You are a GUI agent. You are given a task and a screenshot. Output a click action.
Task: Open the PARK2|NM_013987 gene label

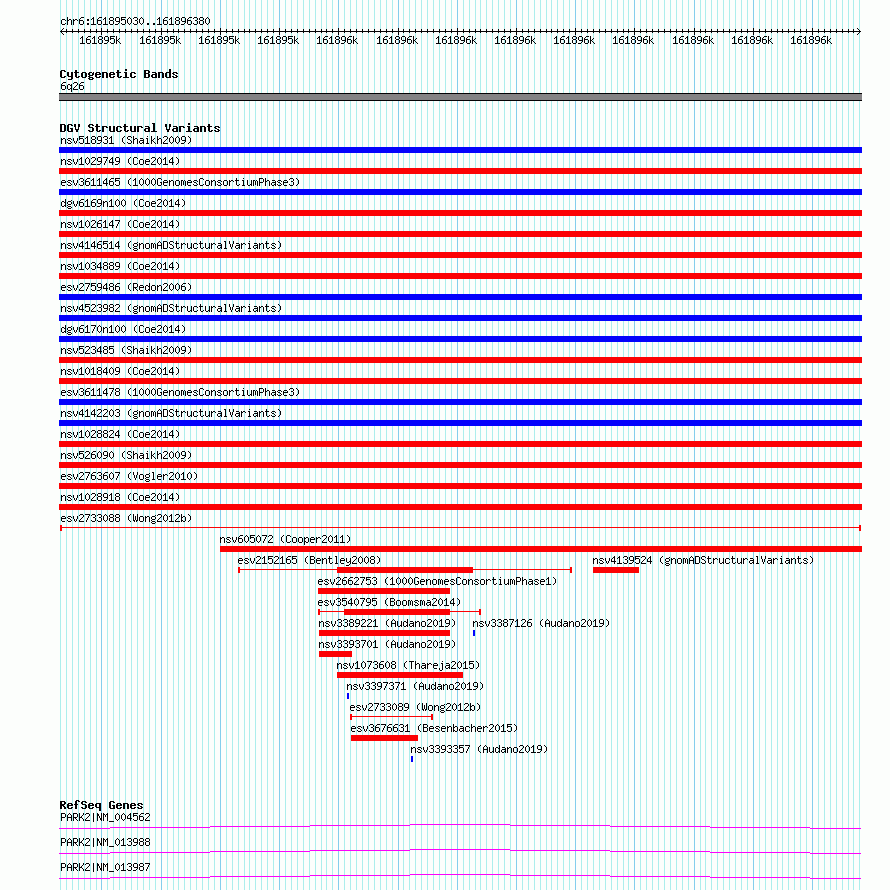click(105, 868)
